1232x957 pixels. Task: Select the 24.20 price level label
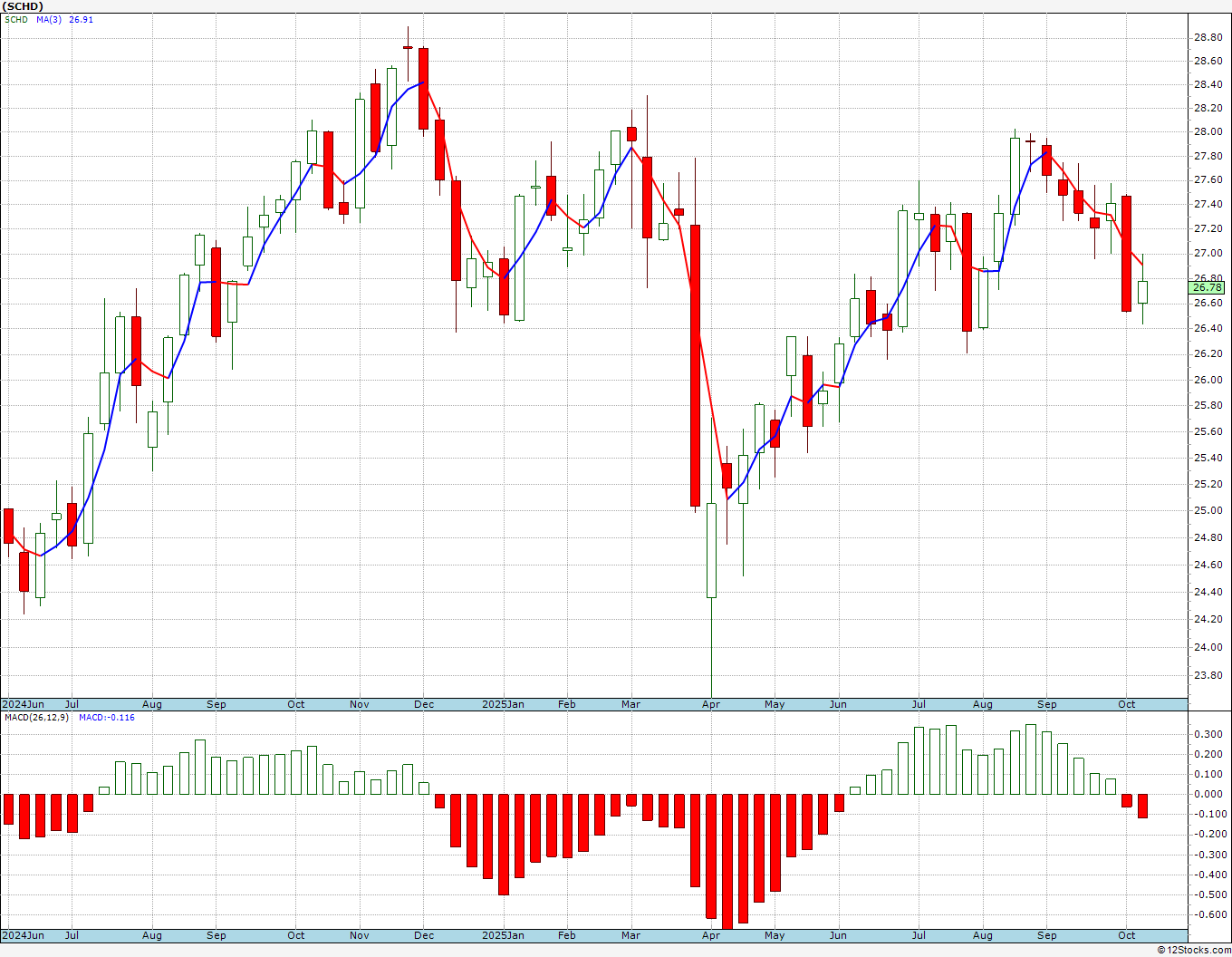pyautogui.click(x=1208, y=620)
